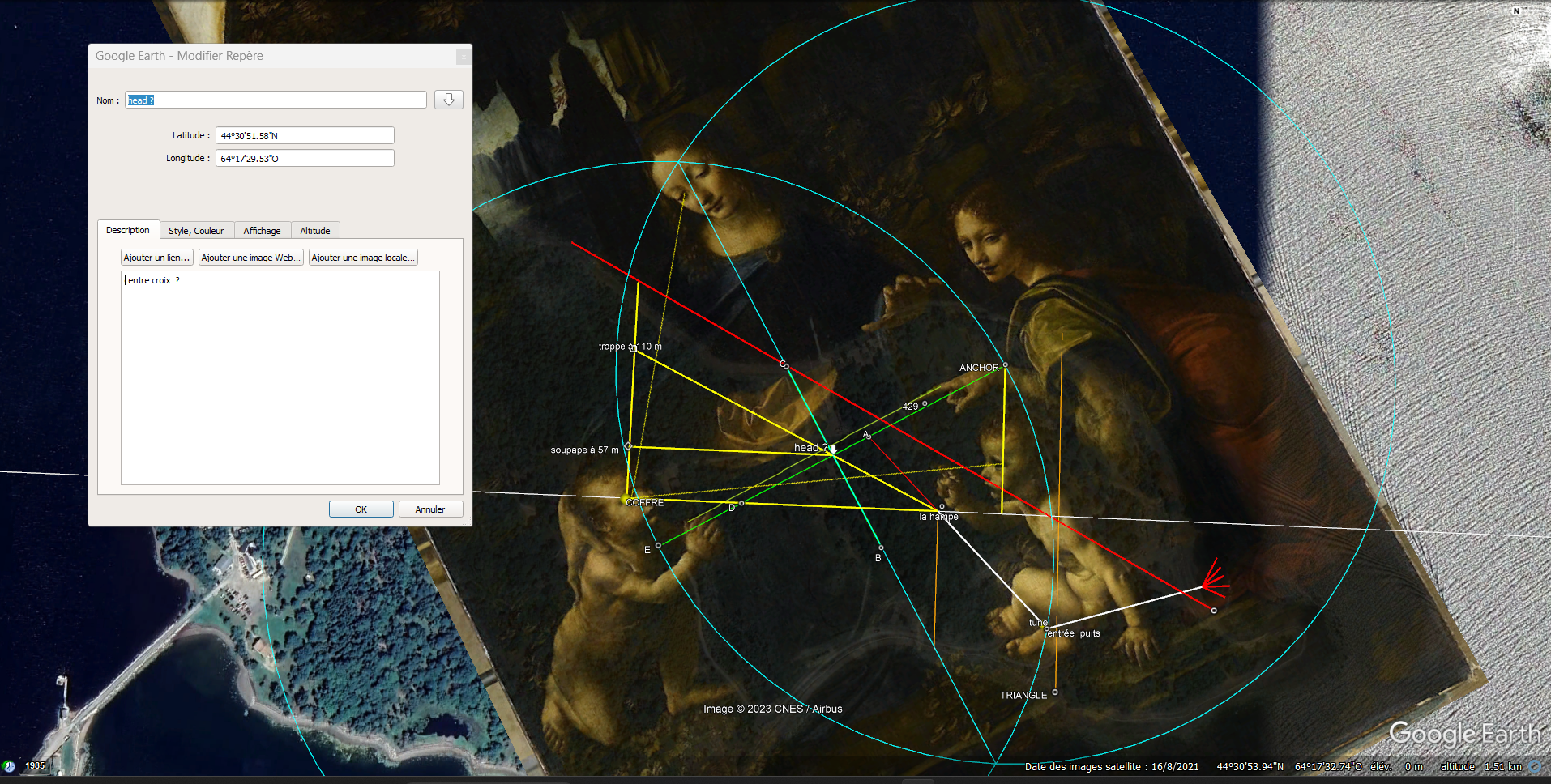Open the Altitude tab

(x=315, y=231)
